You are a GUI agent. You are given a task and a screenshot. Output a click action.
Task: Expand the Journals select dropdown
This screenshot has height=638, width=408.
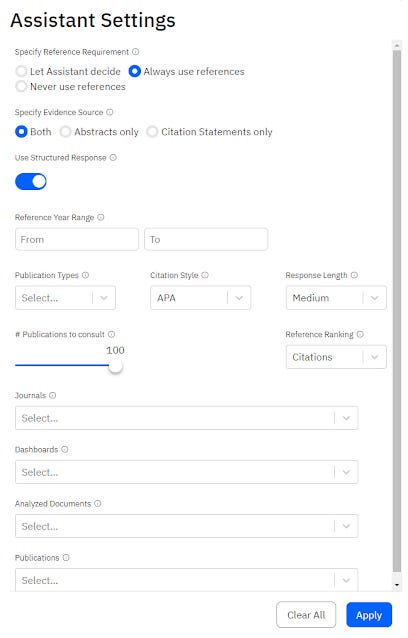pyautogui.click(x=186, y=418)
